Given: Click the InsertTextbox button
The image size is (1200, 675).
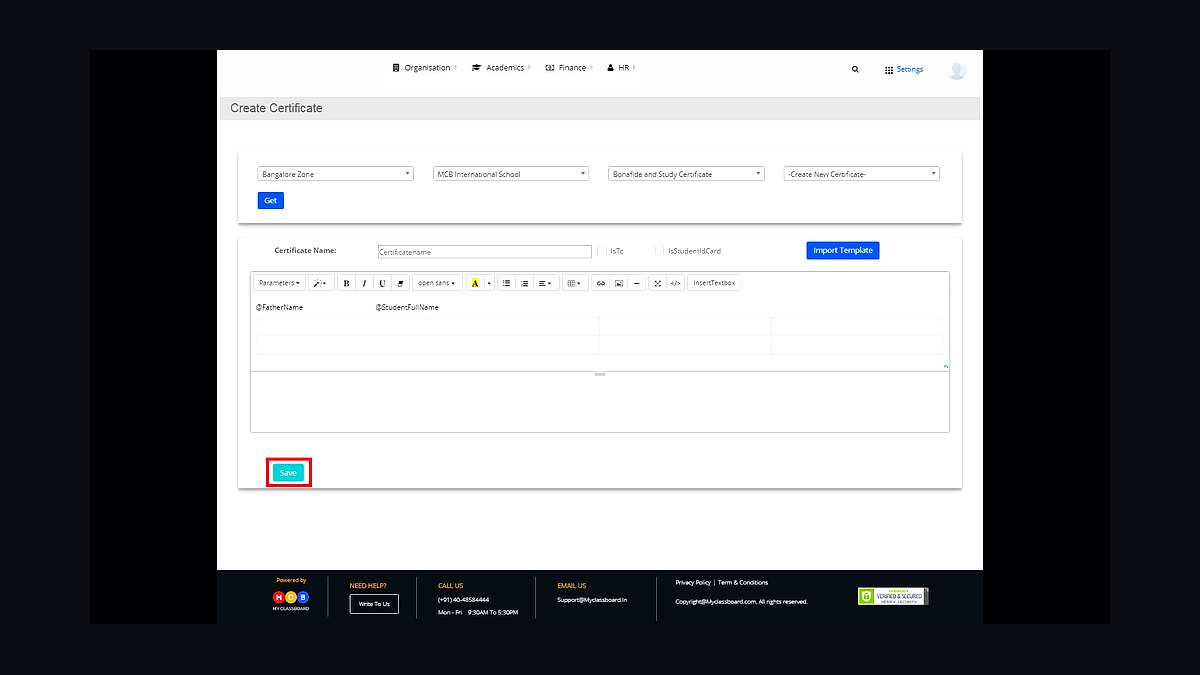Looking at the screenshot, I should [714, 283].
